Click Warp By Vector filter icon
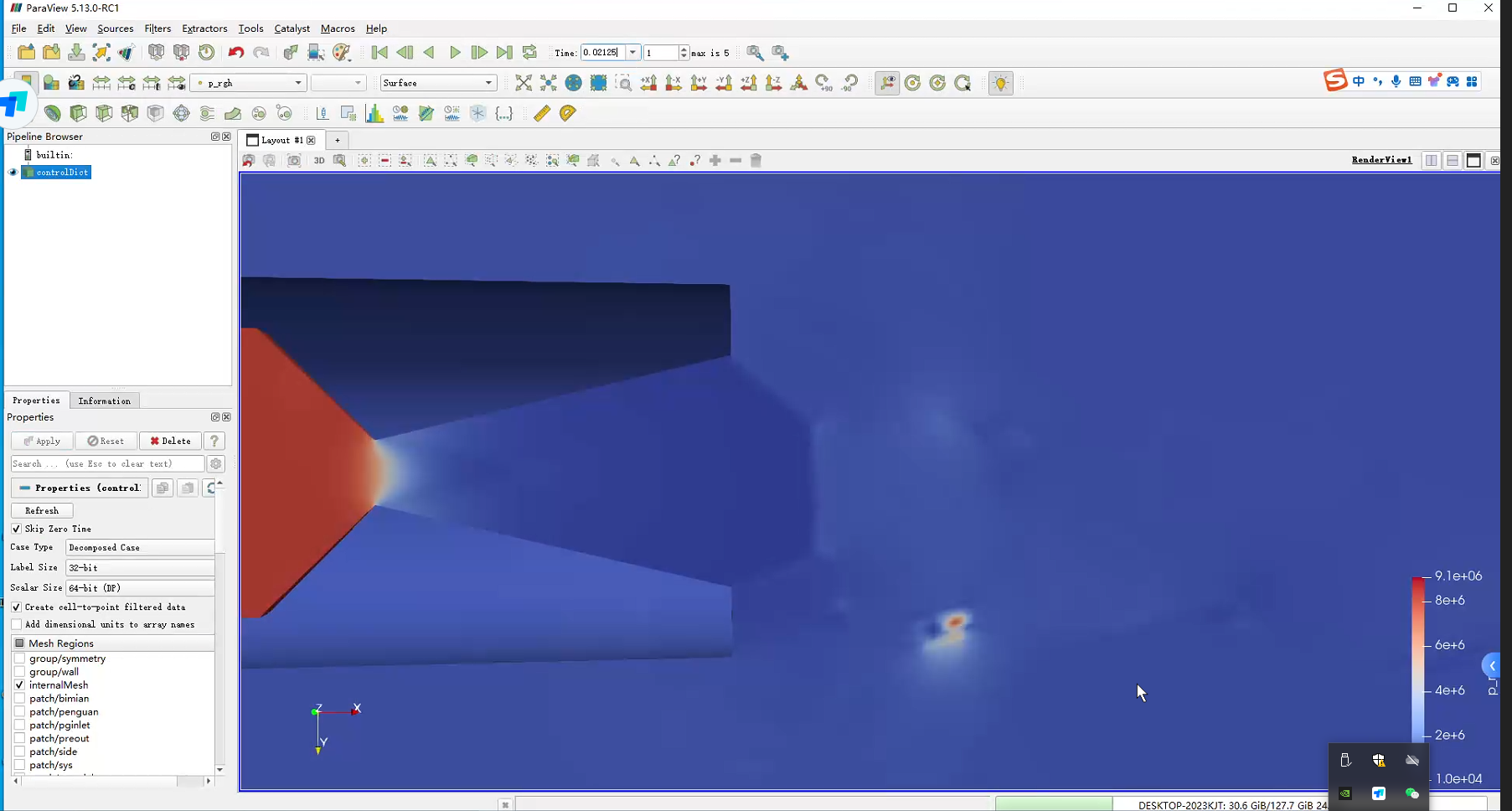 233,113
